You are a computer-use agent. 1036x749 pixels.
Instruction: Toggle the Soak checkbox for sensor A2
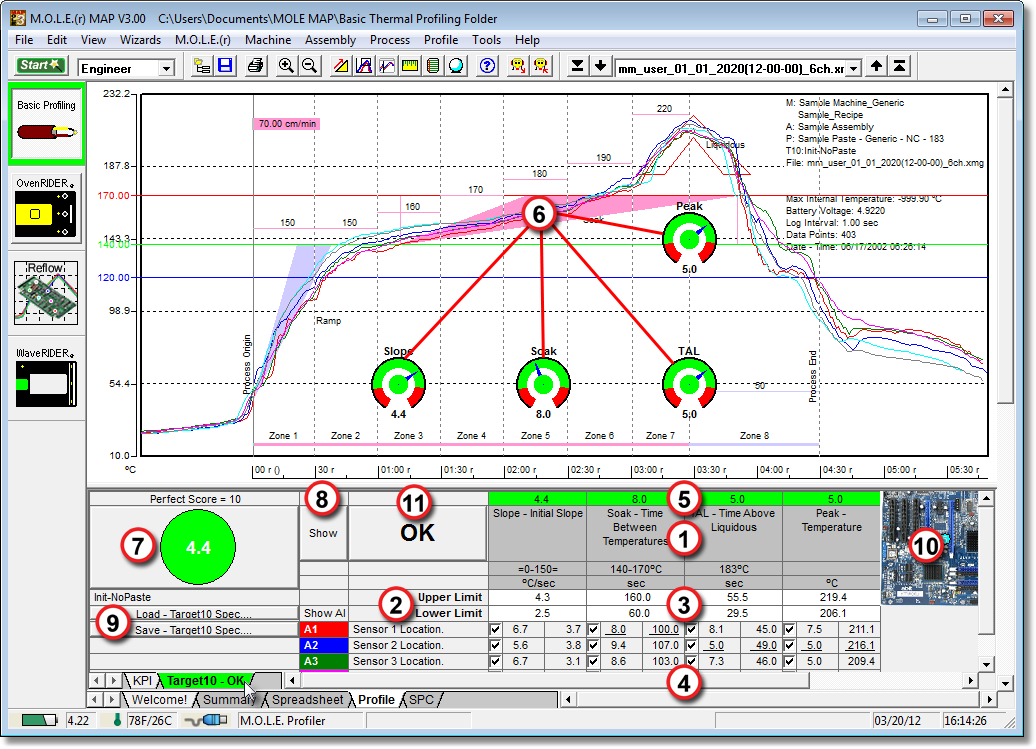593,645
